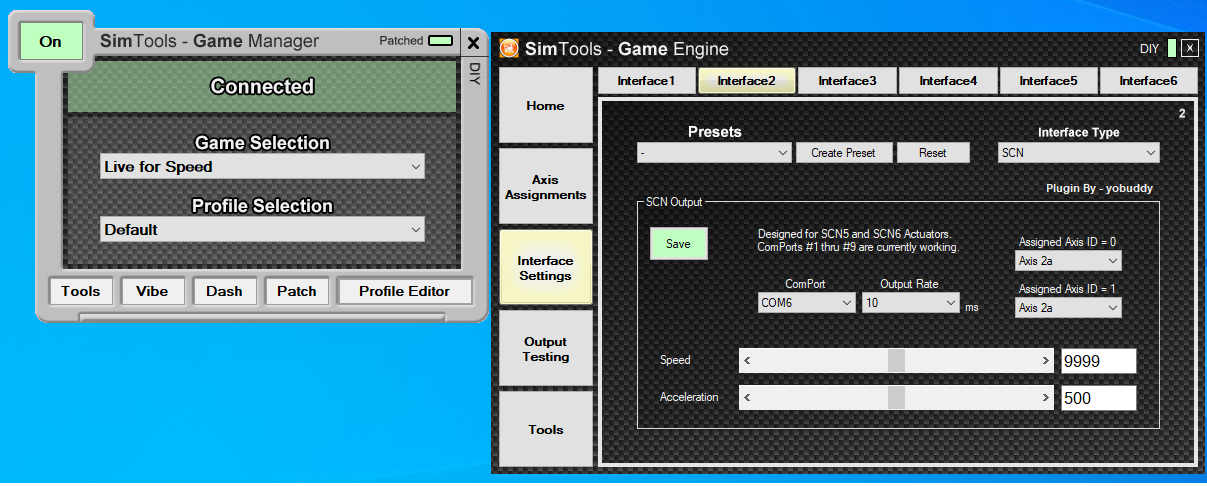Switch to the Interface2 tab
Screen dimensions: 1207x486
(x=747, y=81)
